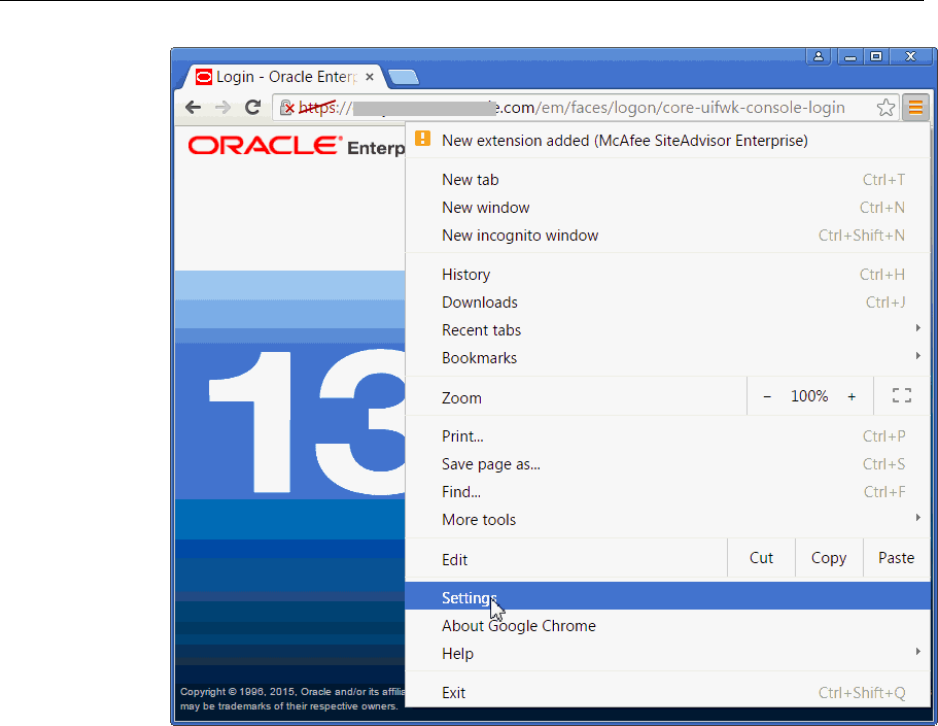Close the Chrome window
The height and width of the screenshot is (726, 938).
point(910,56)
